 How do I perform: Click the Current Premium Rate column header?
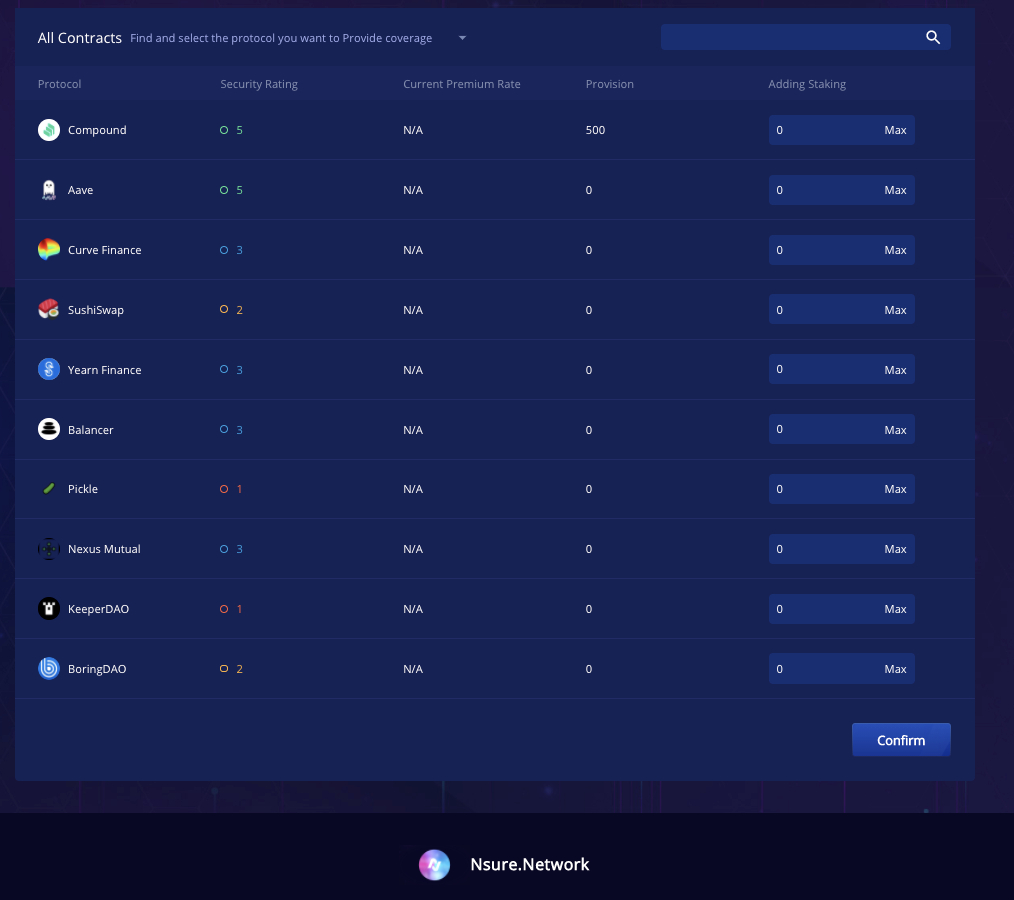[x=462, y=84]
